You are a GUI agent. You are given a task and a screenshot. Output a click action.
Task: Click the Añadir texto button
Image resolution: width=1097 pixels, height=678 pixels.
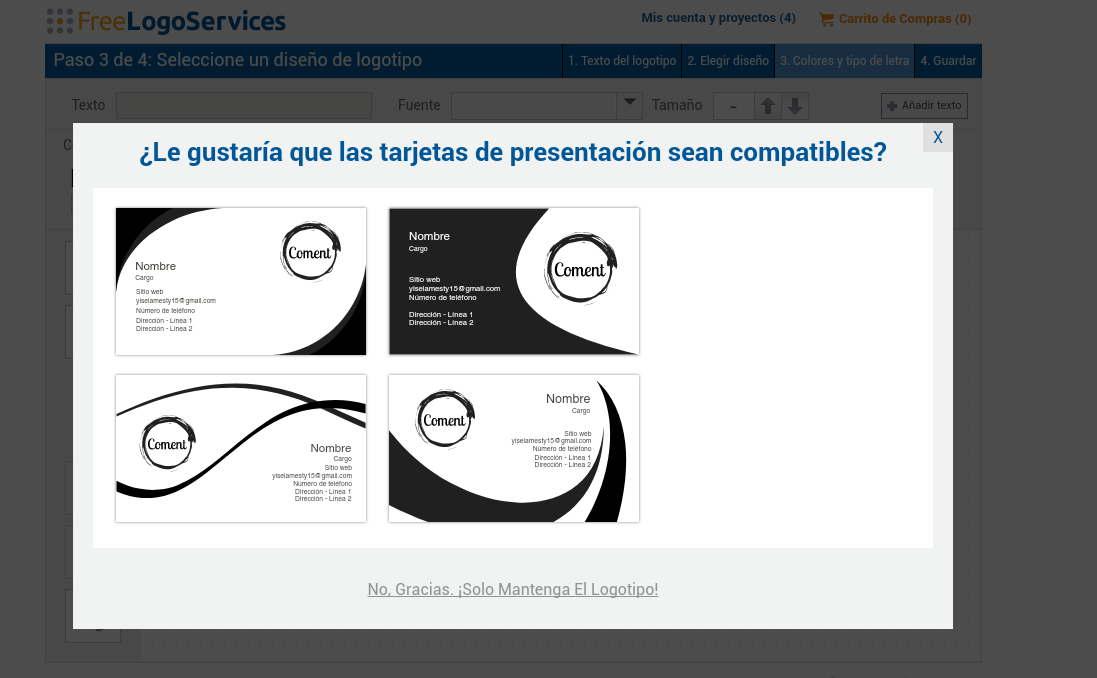click(924, 106)
